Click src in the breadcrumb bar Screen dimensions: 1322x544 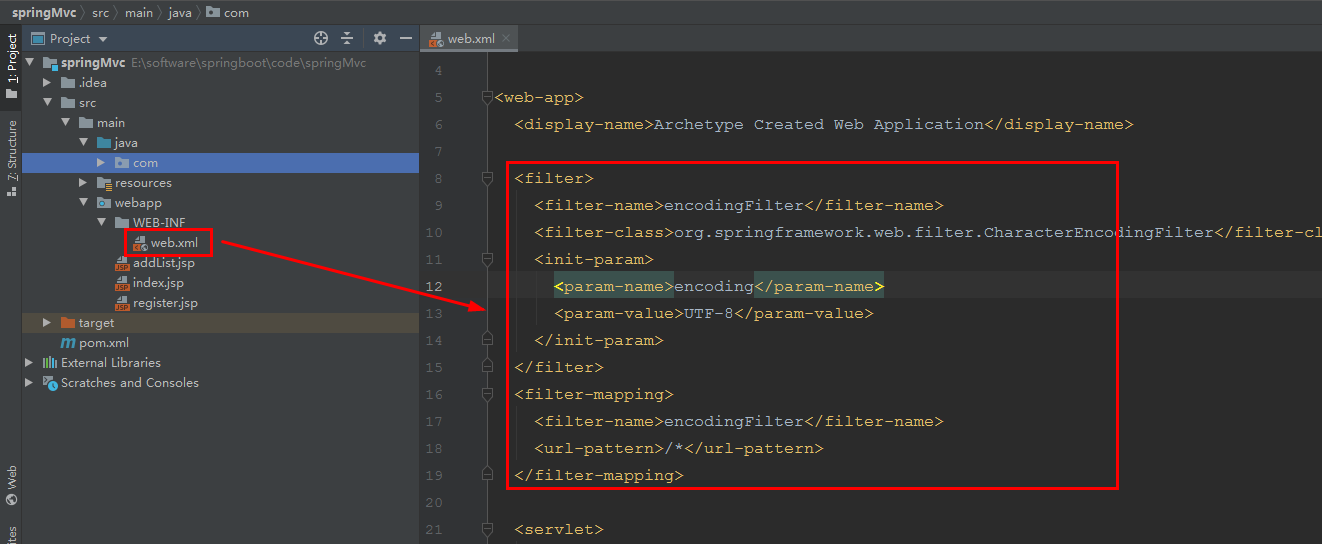pos(101,13)
